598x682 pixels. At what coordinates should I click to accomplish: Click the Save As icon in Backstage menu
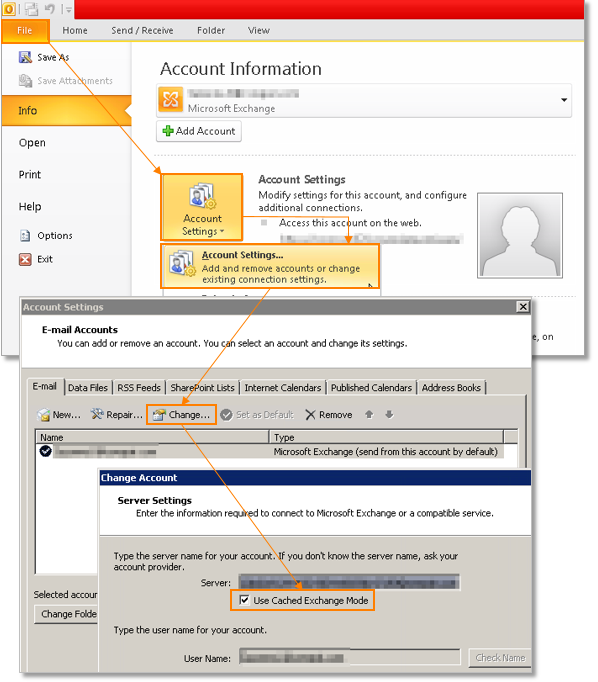pos(25,57)
